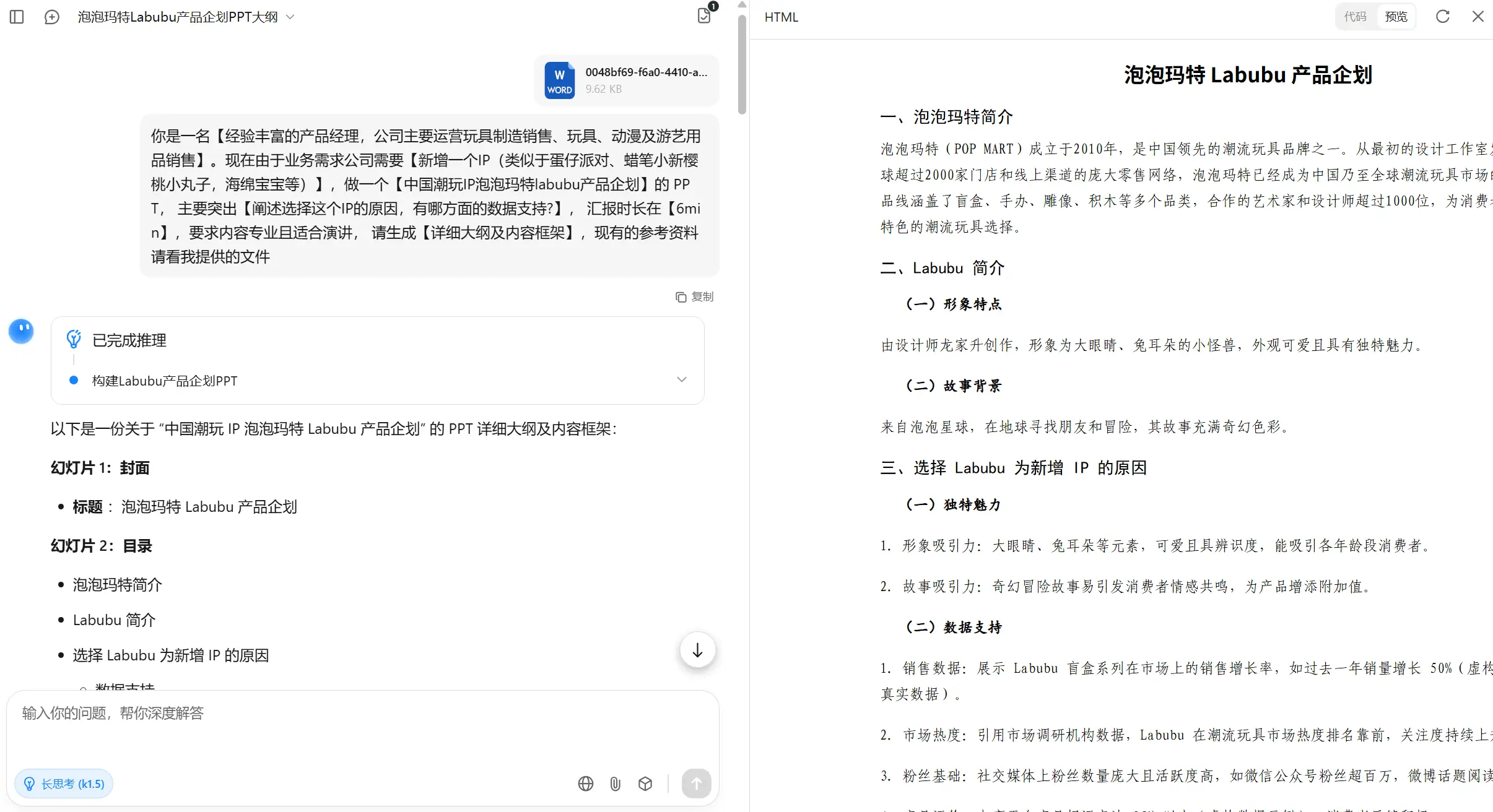1493x812 pixels.
Task: Open the conversation title dropdown
Action: click(x=290, y=17)
